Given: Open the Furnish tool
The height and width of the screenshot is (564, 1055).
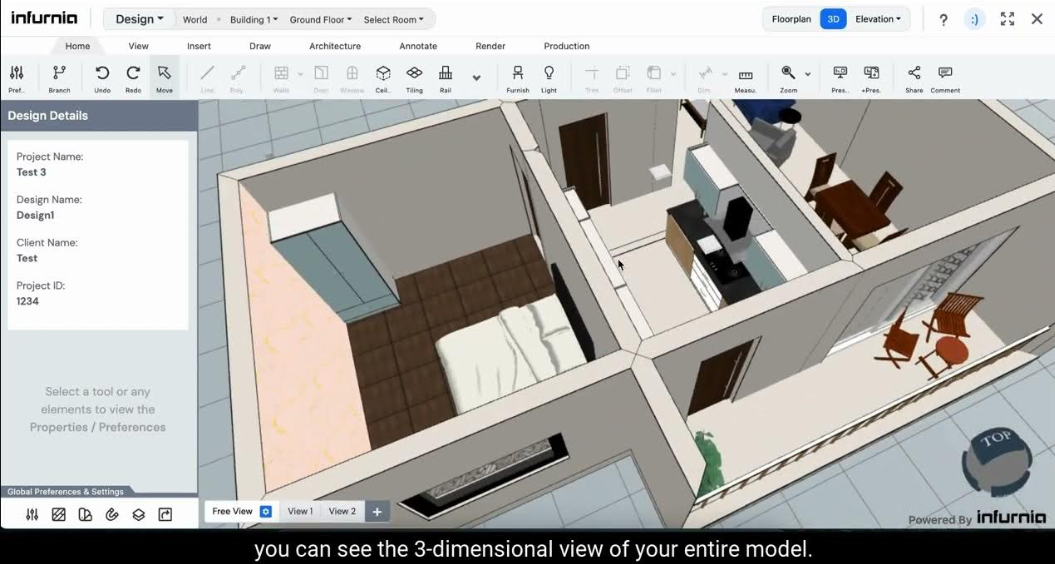Looking at the screenshot, I should coord(517,78).
